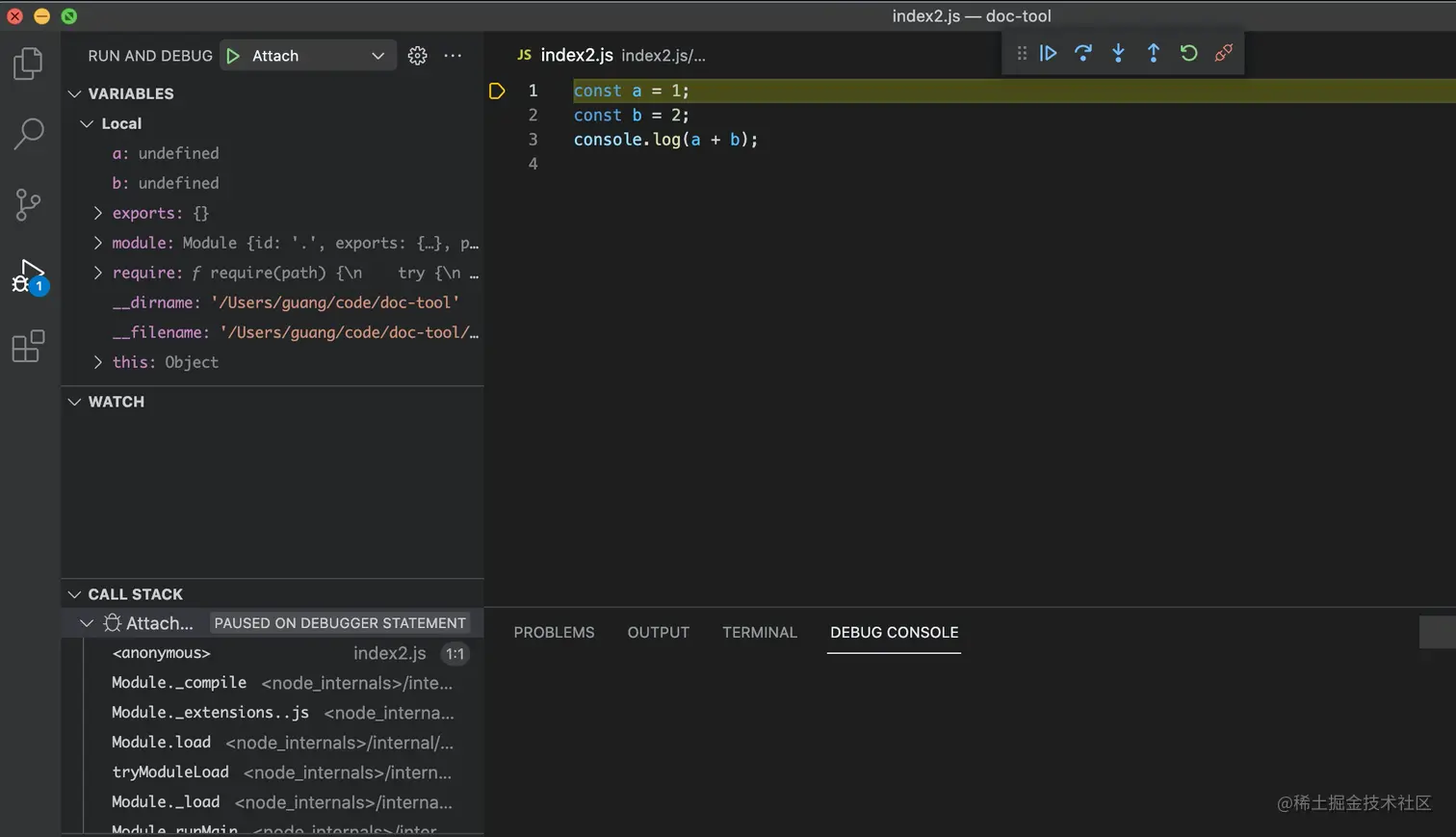
Task: Expand the require function variable
Action: pyautogui.click(x=97, y=273)
